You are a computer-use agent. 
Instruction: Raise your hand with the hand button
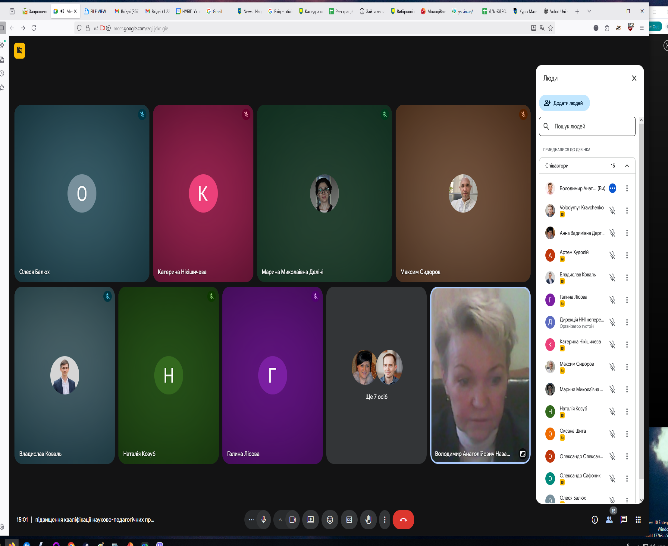(x=368, y=520)
